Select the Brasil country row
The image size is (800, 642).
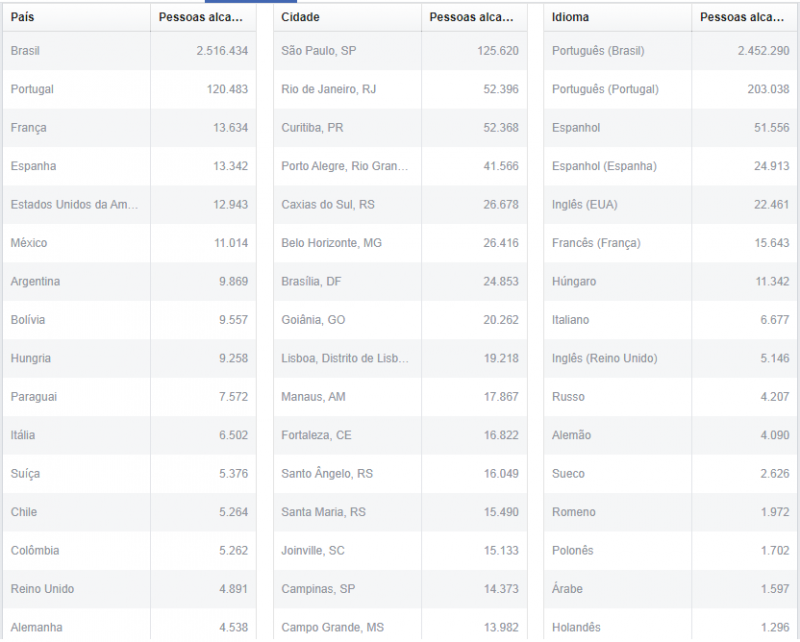coord(26,51)
